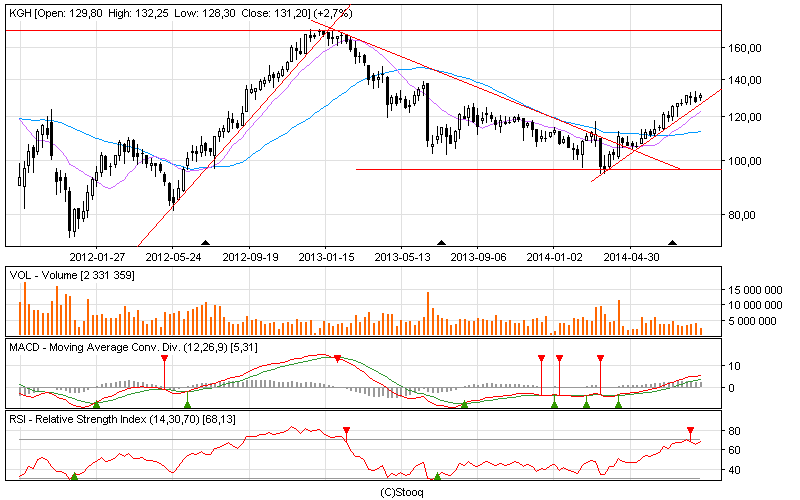This screenshot has height=500, width=800.
Task: Select the 160,00 price axis label
Action: pos(745,48)
